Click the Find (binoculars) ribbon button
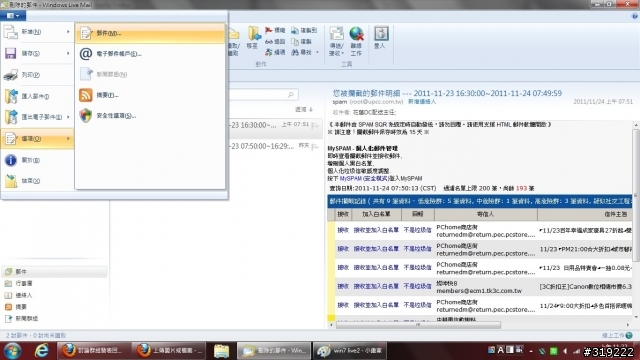This screenshot has height=360, width=640. [x=301, y=52]
